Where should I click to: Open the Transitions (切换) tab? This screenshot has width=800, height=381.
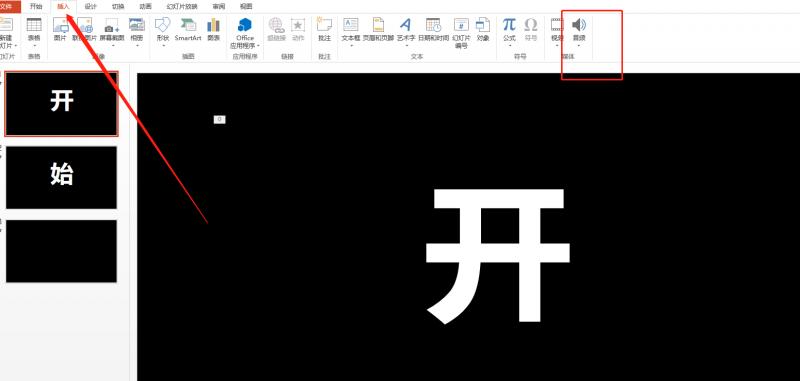tap(118, 7)
